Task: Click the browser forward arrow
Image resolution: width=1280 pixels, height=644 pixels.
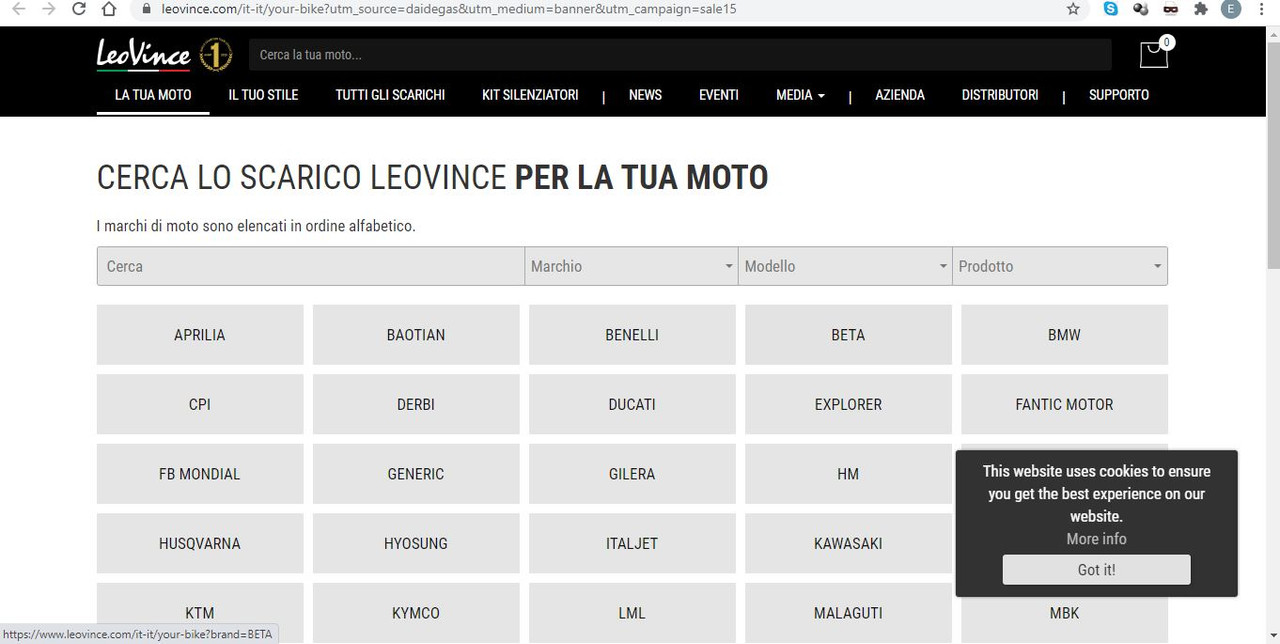Action: 48,9
